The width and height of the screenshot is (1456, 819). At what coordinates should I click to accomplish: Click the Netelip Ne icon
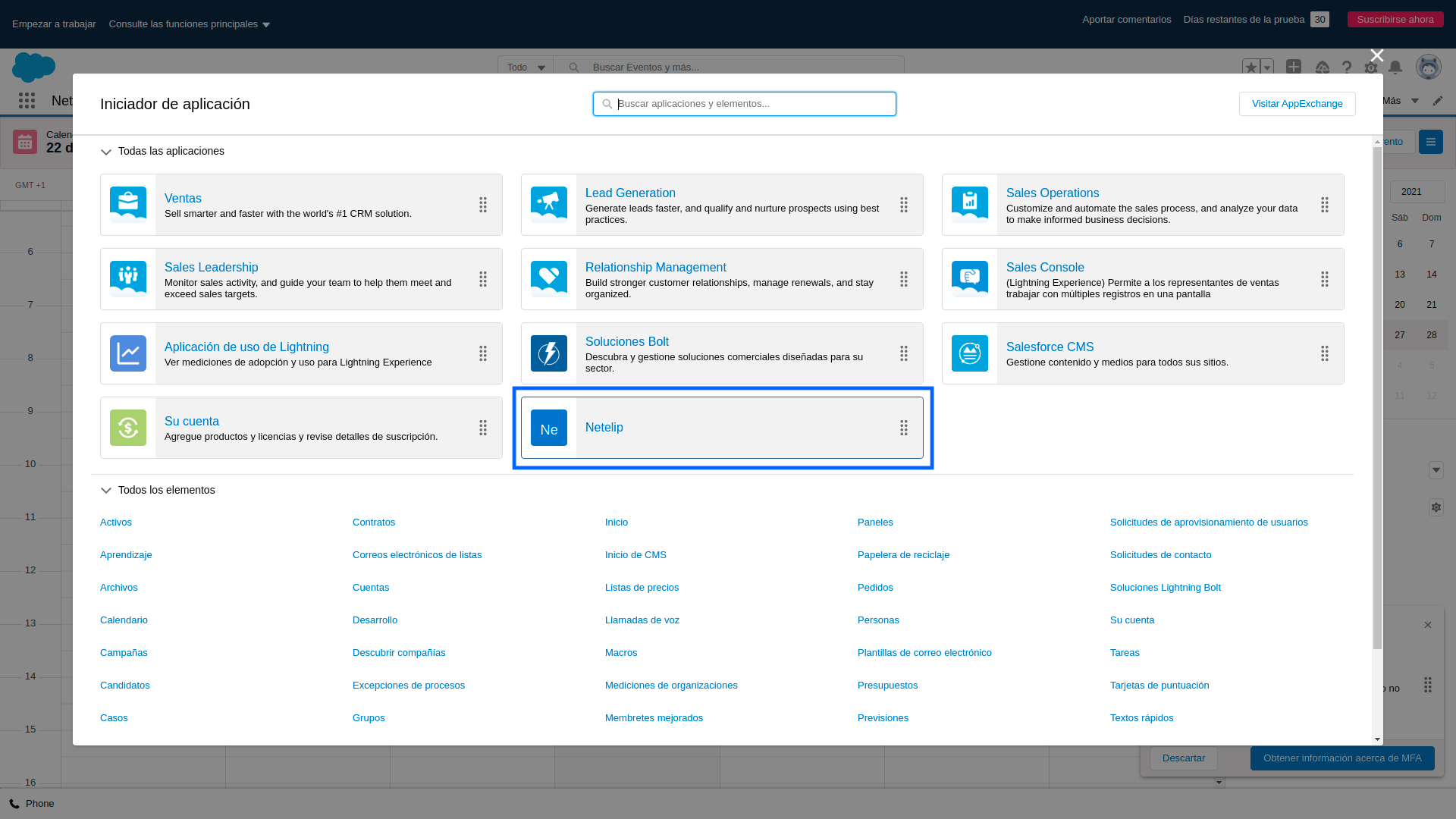[549, 428]
